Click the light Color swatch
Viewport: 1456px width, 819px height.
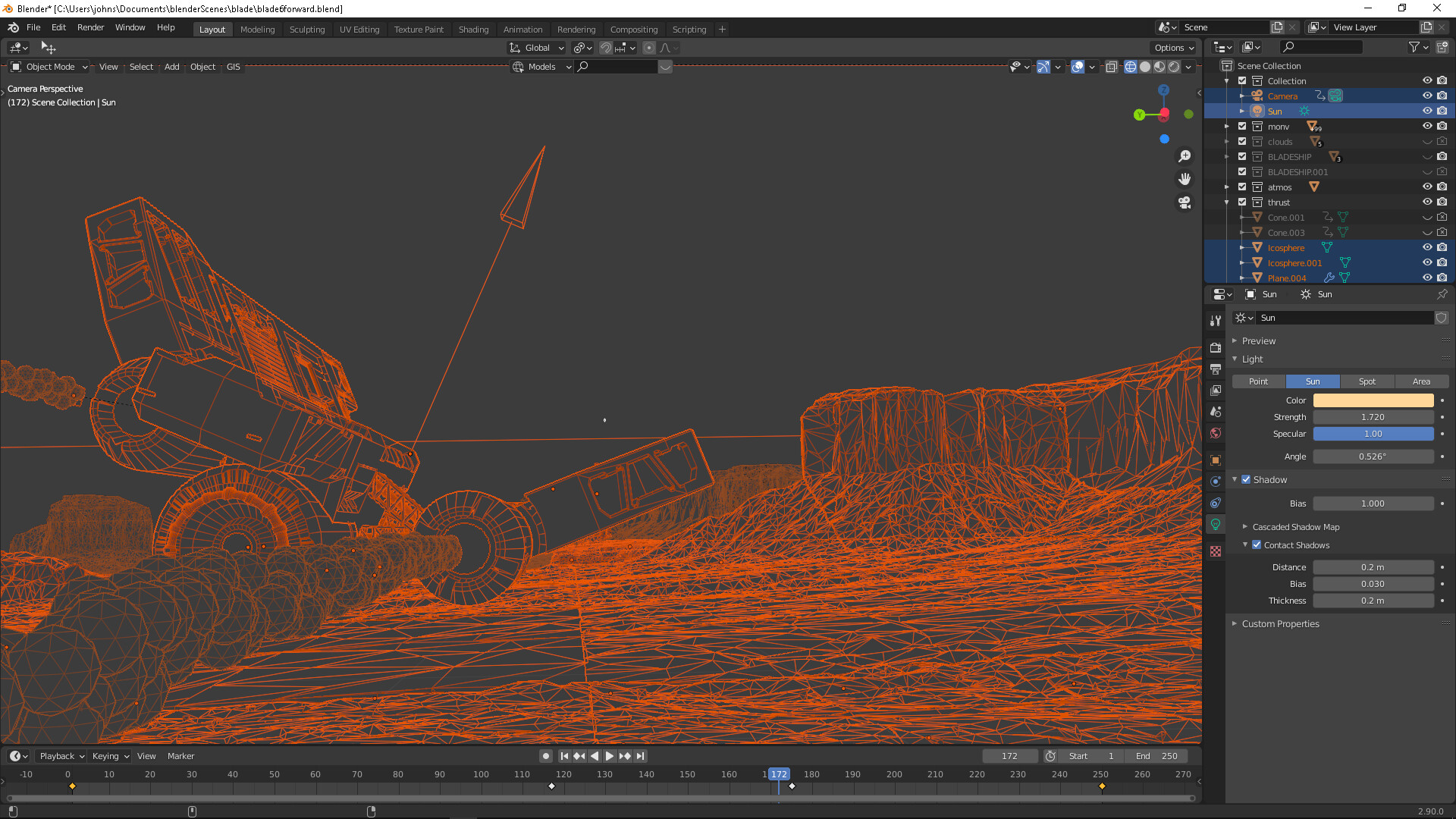coord(1373,400)
